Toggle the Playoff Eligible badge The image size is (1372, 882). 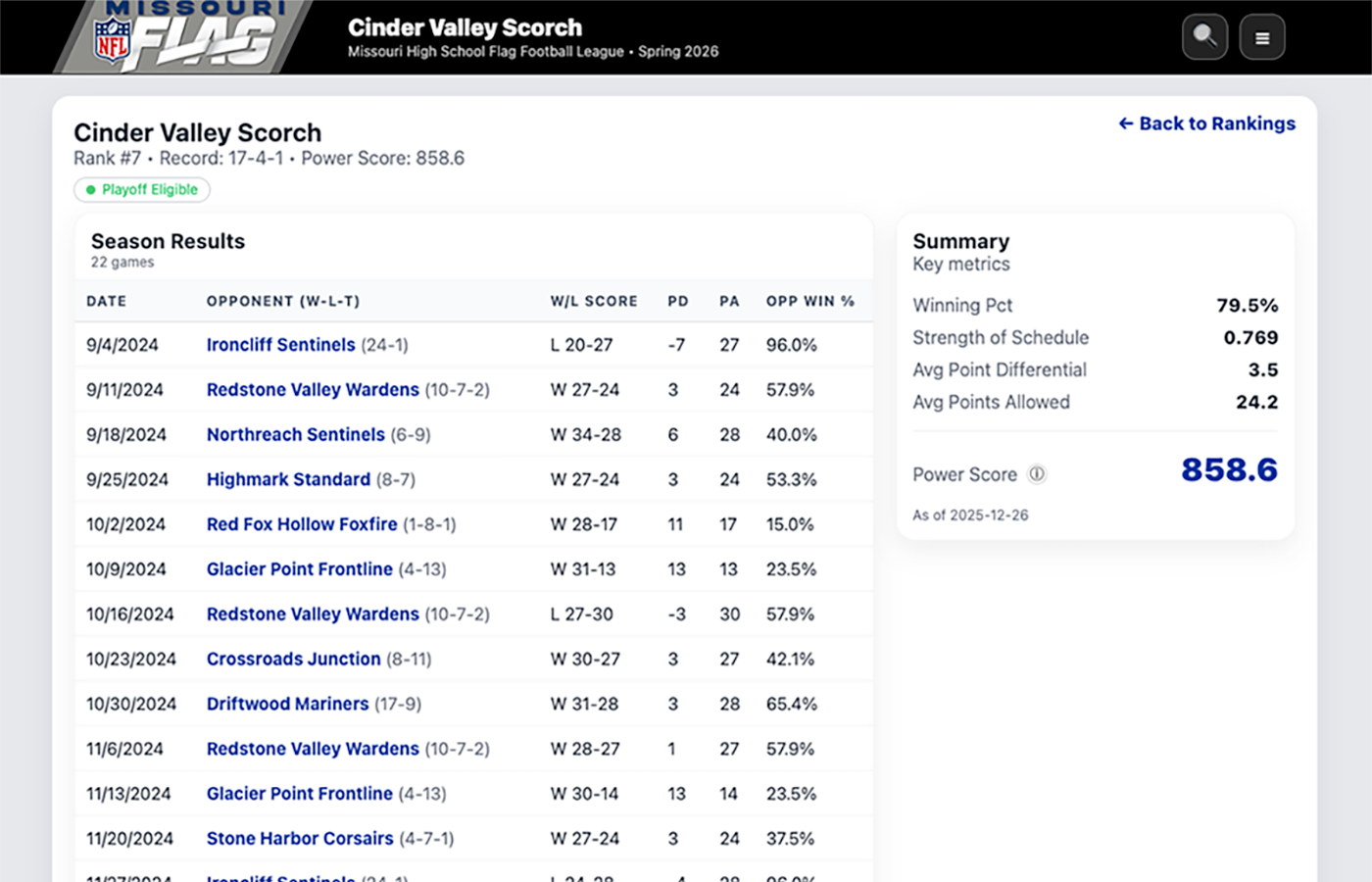(x=141, y=189)
